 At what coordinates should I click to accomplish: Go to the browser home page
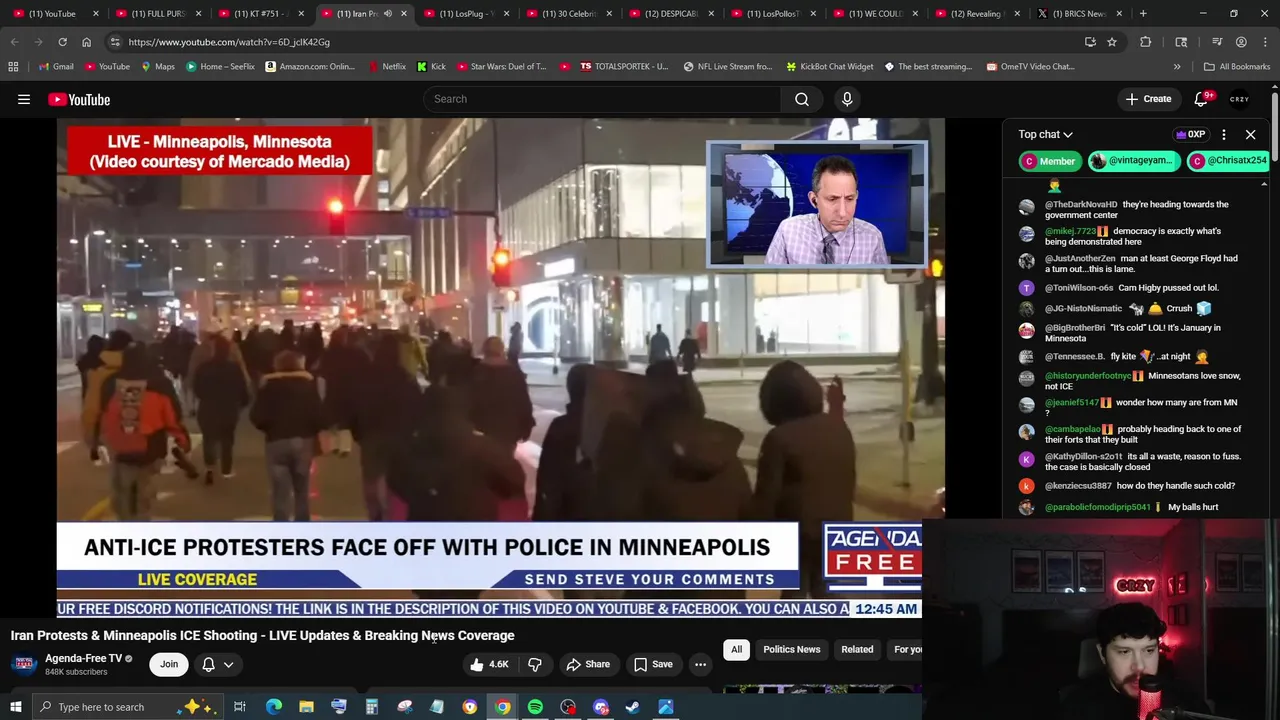86,42
